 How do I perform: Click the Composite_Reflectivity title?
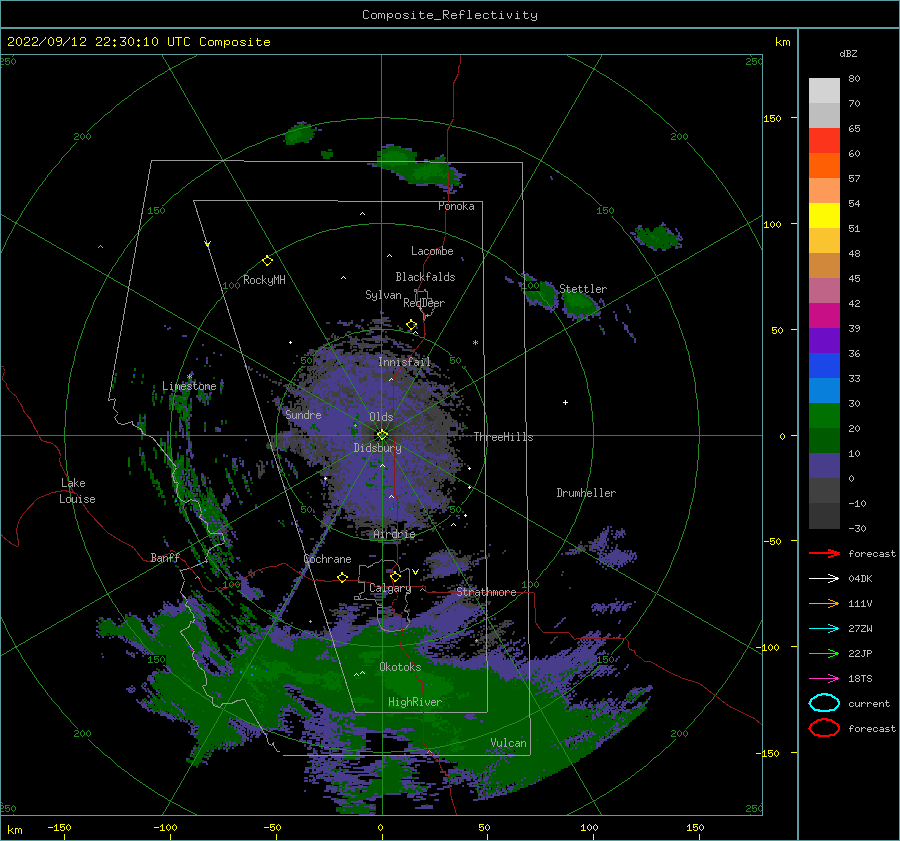450,15
